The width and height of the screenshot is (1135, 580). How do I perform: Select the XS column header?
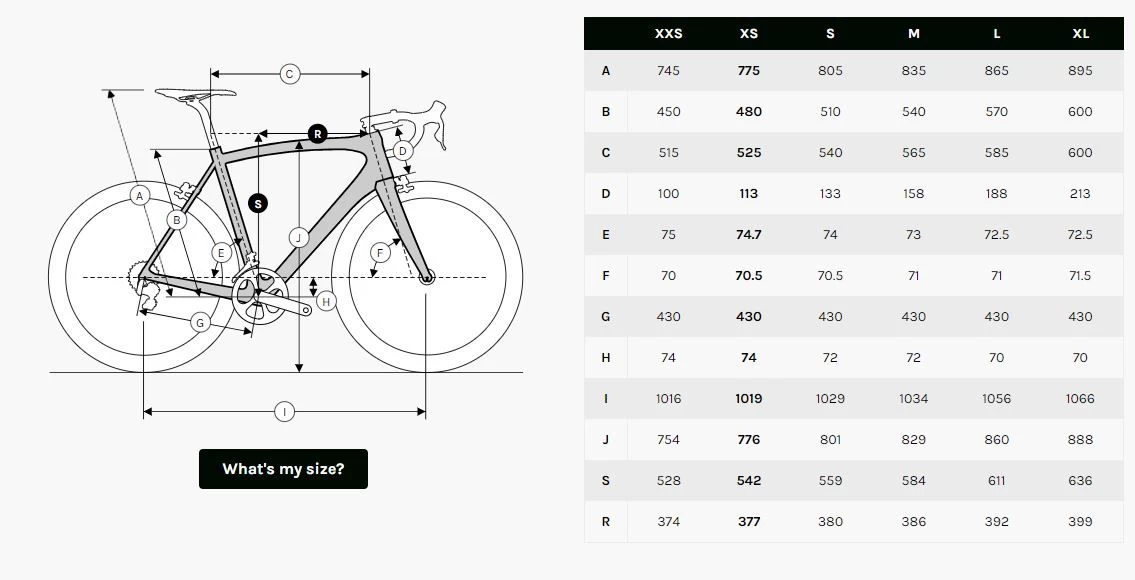747,33
